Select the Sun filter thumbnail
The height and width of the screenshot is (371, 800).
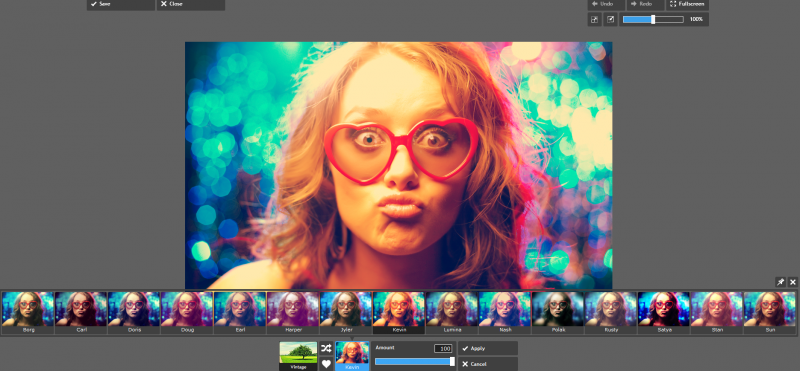pos(770,313)
